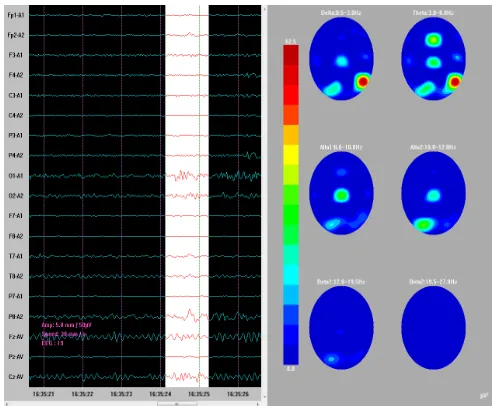
Task: Click the EEG : 19 channel count text
Action: pyautogui.click(x=52, y=343)
